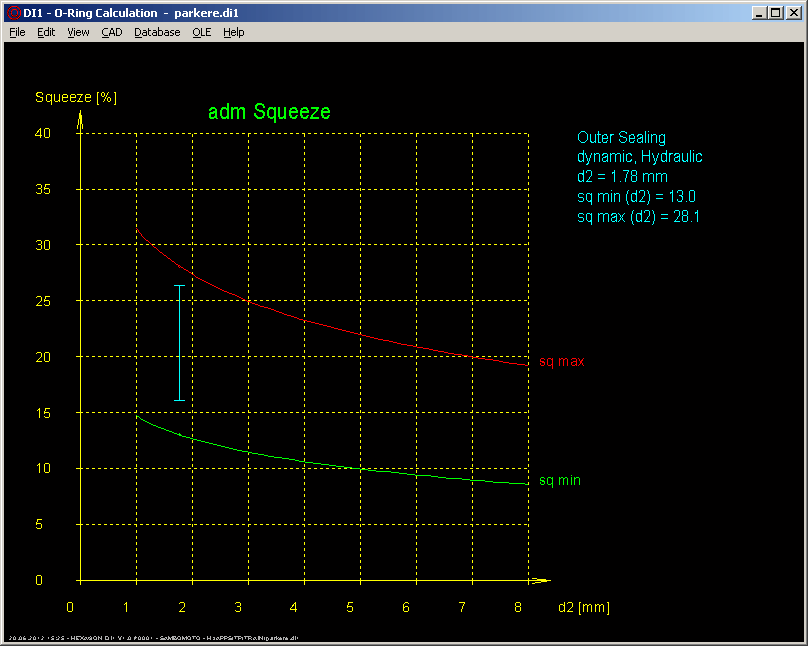Screen dimensions: 808x646
Task: Open the View menu
Action: pos(78,32)
